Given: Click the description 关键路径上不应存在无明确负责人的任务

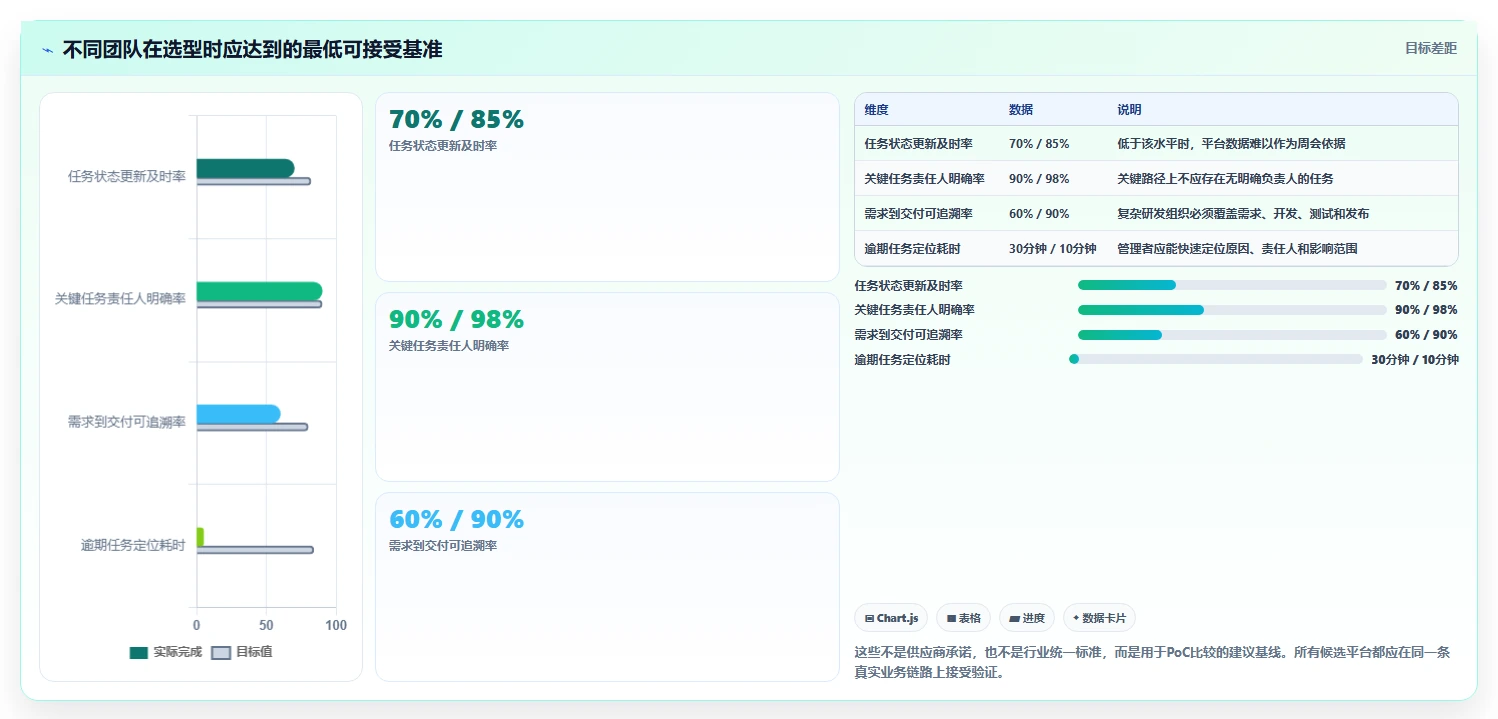Looking at the screenshot, I should [x=1225, y=179].
